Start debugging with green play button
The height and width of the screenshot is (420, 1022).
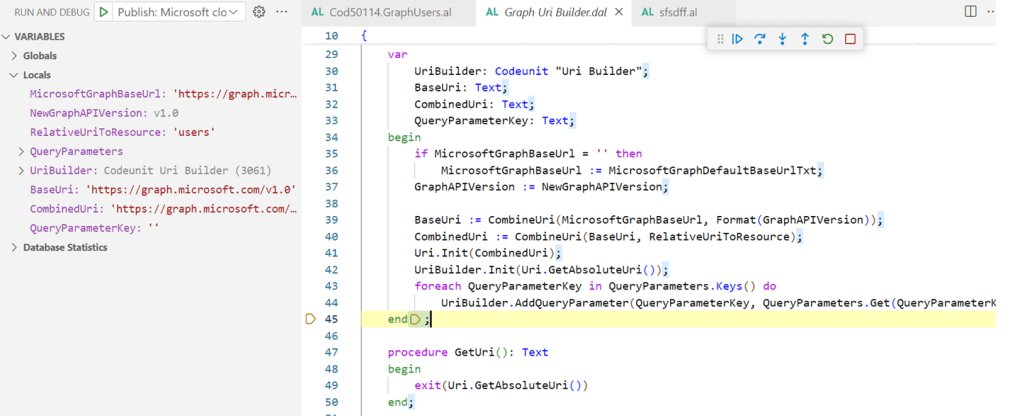[104, 12]
